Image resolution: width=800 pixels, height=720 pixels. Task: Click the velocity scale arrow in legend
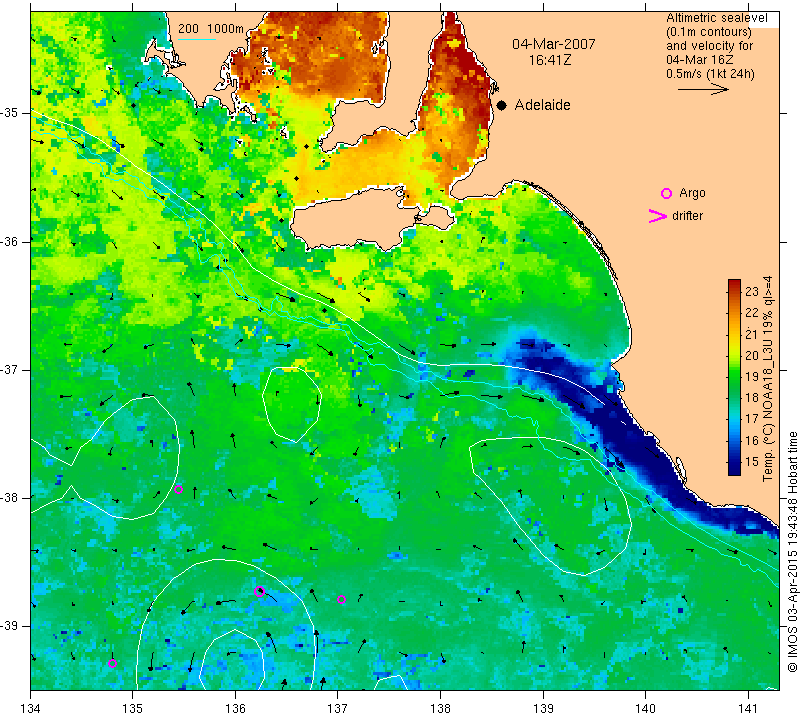[703, 89]
